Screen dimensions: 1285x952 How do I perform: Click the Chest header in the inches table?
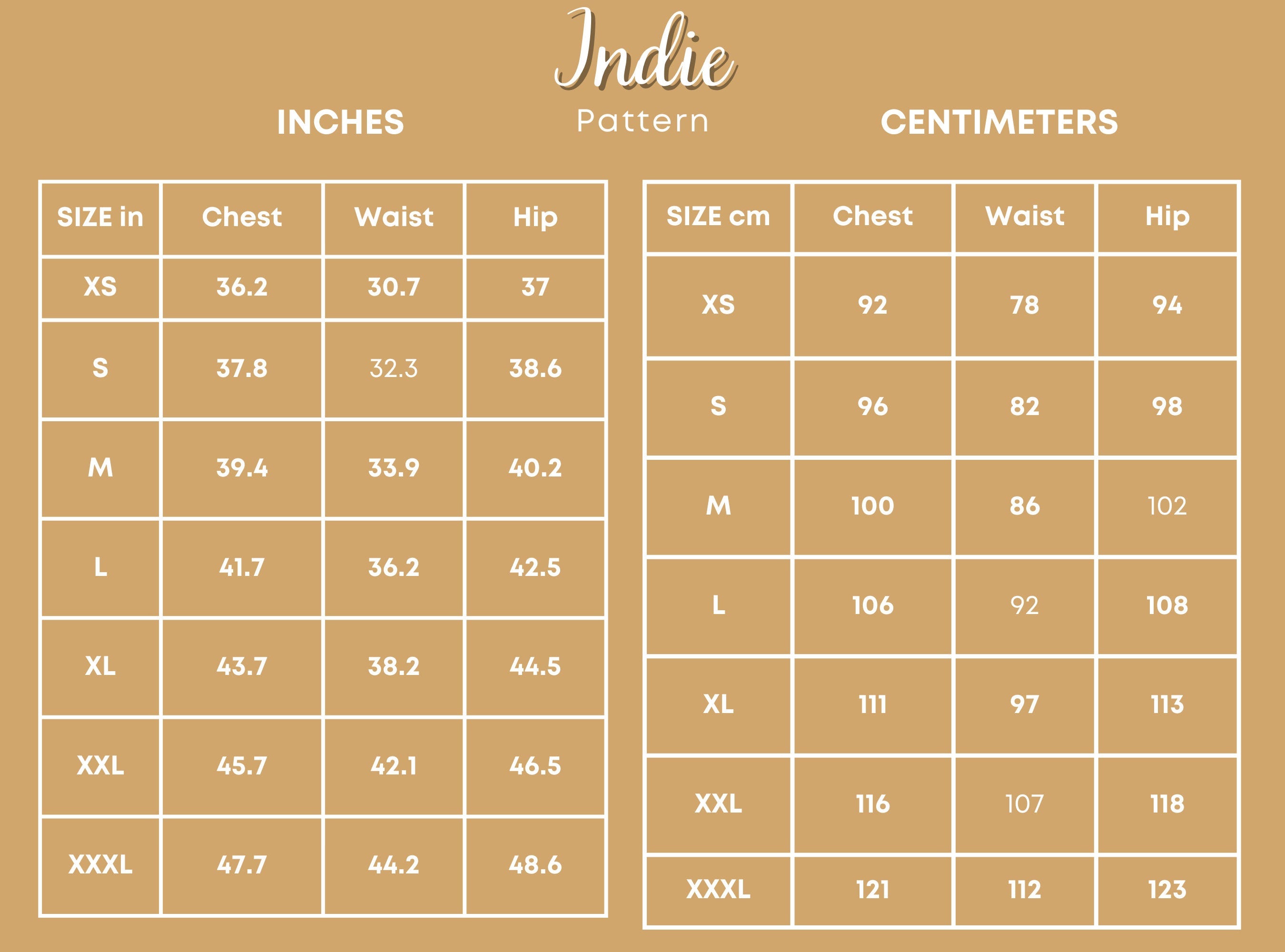point(242,217)
